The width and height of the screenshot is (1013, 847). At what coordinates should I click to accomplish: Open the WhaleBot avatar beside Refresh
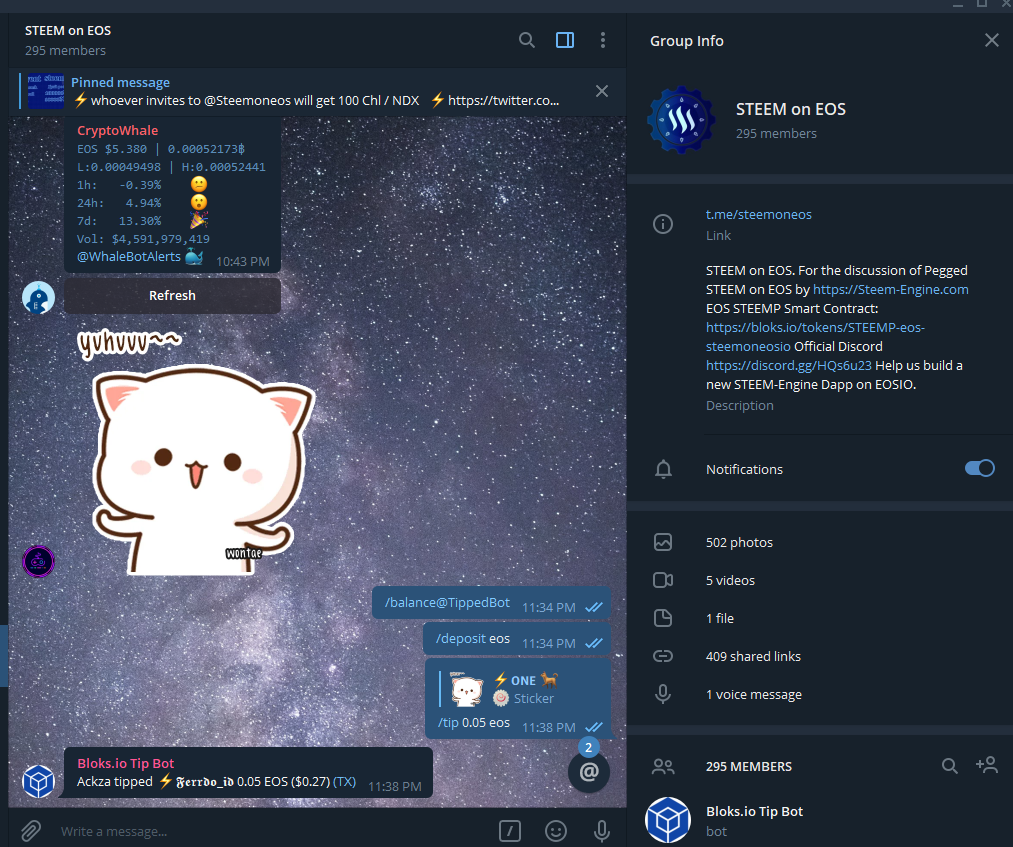[x=38, y=298]
